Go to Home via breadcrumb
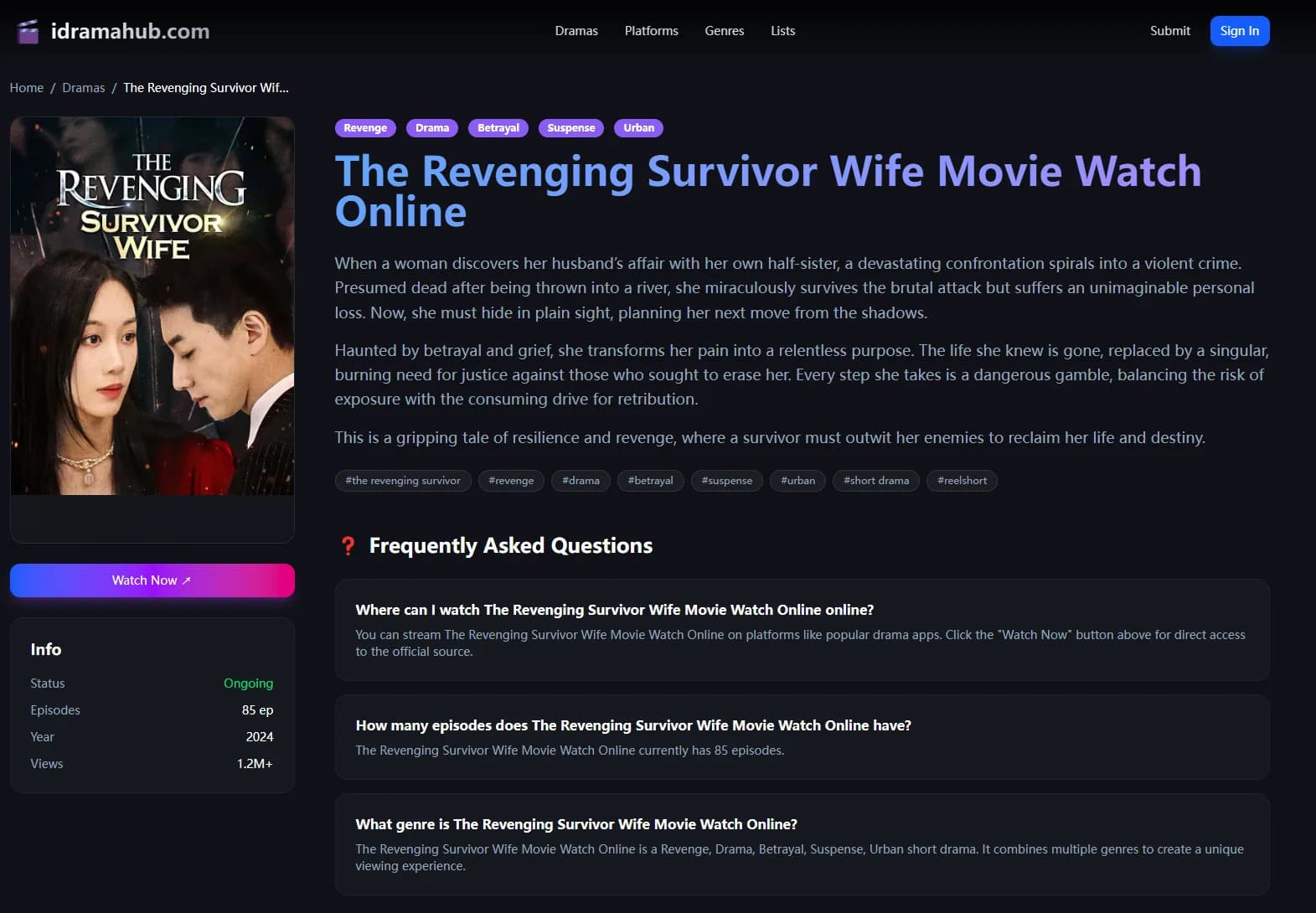Viewport: 1316px width, 913px height. 27,88
